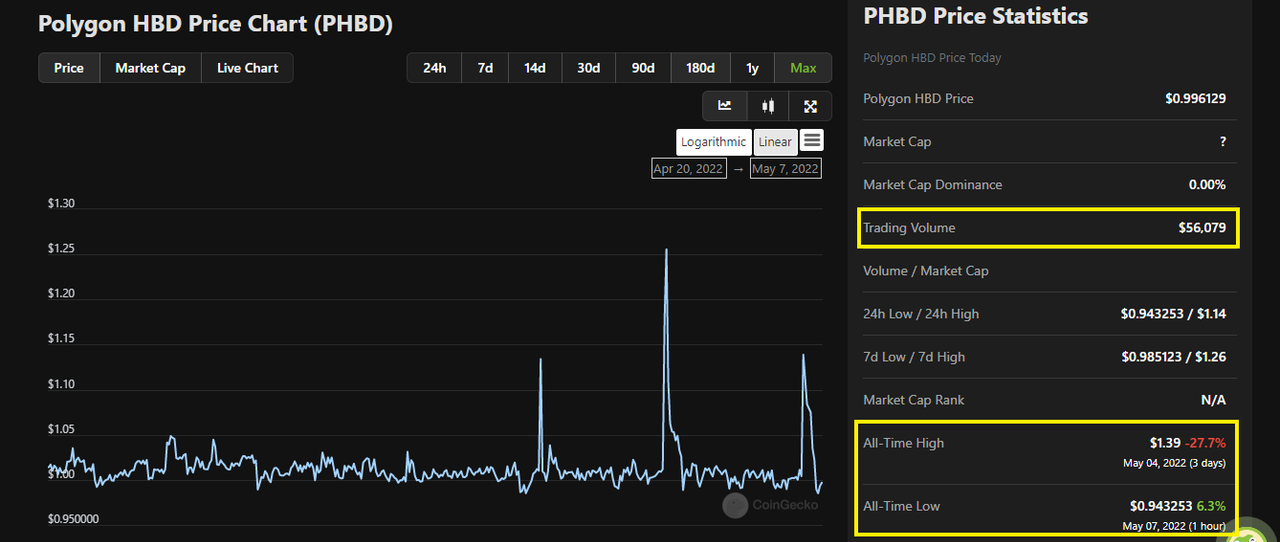
Task: Click Market Cap Rank N/A
Action: click(x=1213, y=400)
